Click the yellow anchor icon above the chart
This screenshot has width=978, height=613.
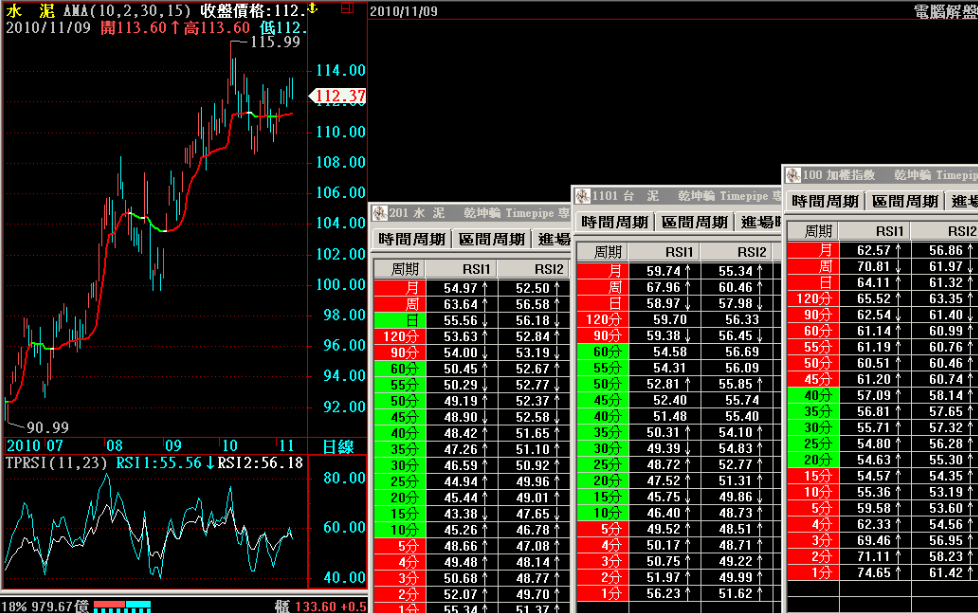(x=312, y=8)
